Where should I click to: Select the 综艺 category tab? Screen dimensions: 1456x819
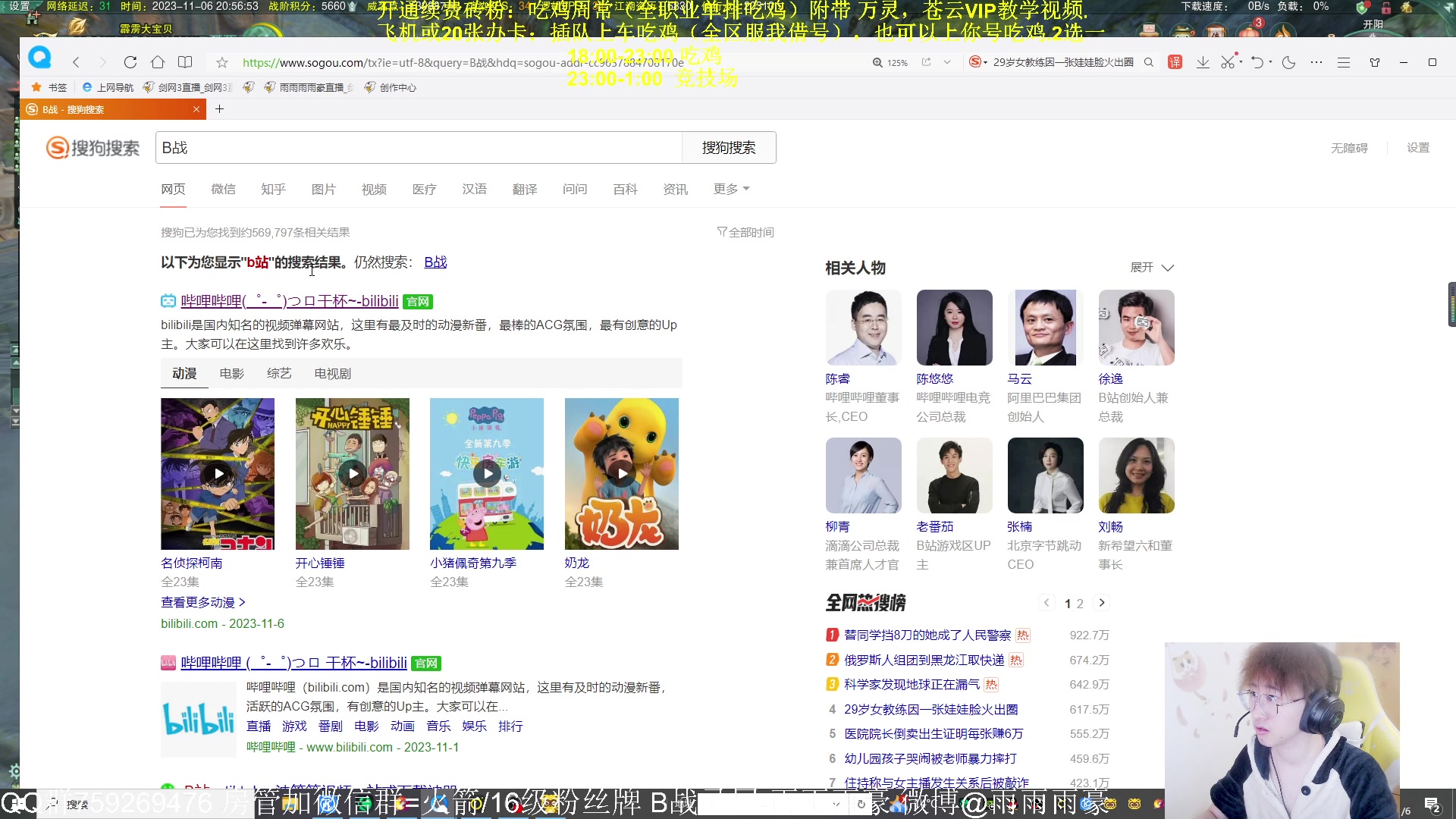coord(279,374)
